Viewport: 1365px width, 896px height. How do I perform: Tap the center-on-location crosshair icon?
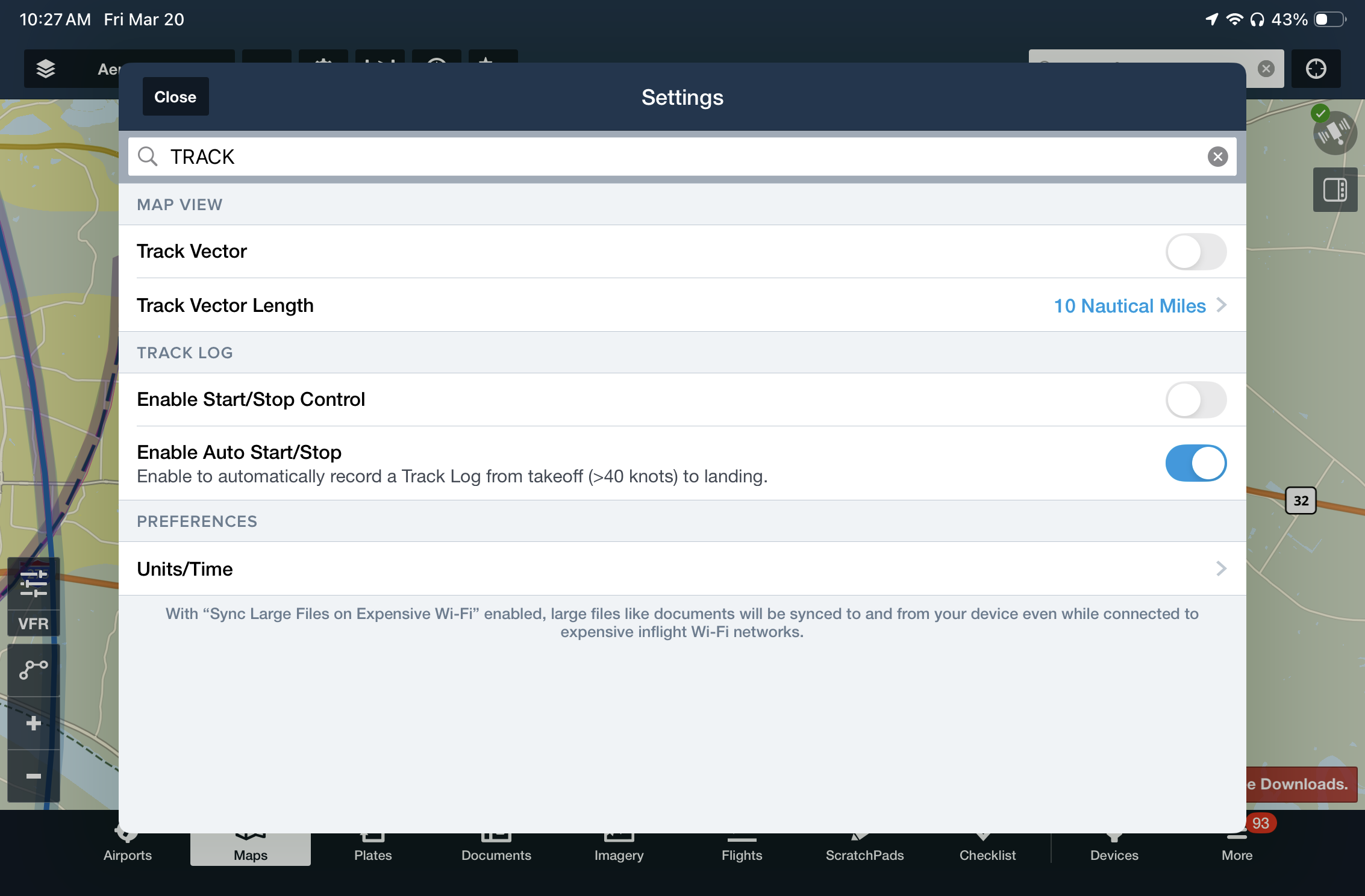(1316, 69)
